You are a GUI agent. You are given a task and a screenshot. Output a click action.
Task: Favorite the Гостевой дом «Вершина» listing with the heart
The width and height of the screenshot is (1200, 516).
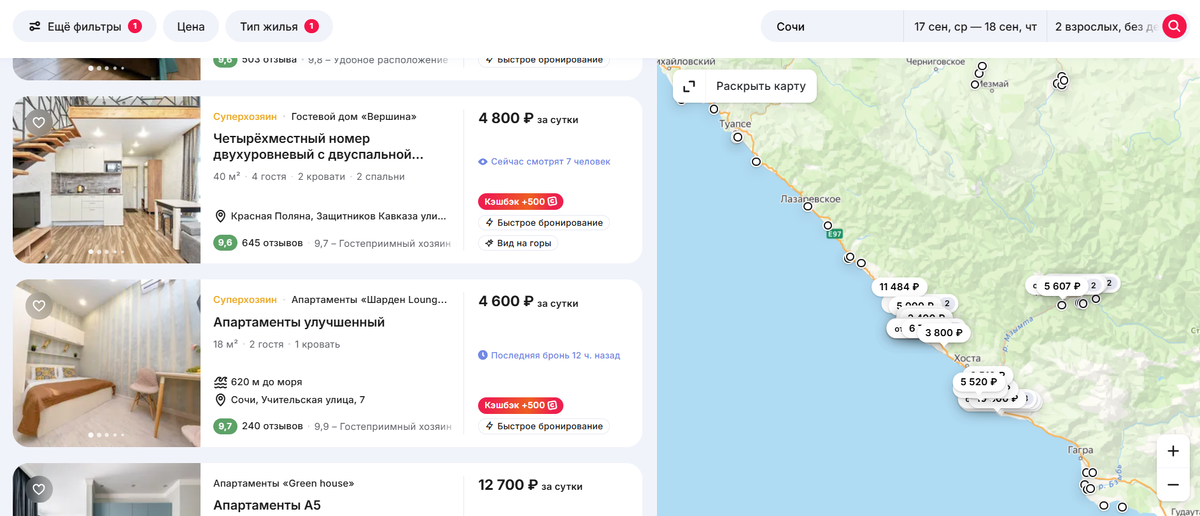39,123
